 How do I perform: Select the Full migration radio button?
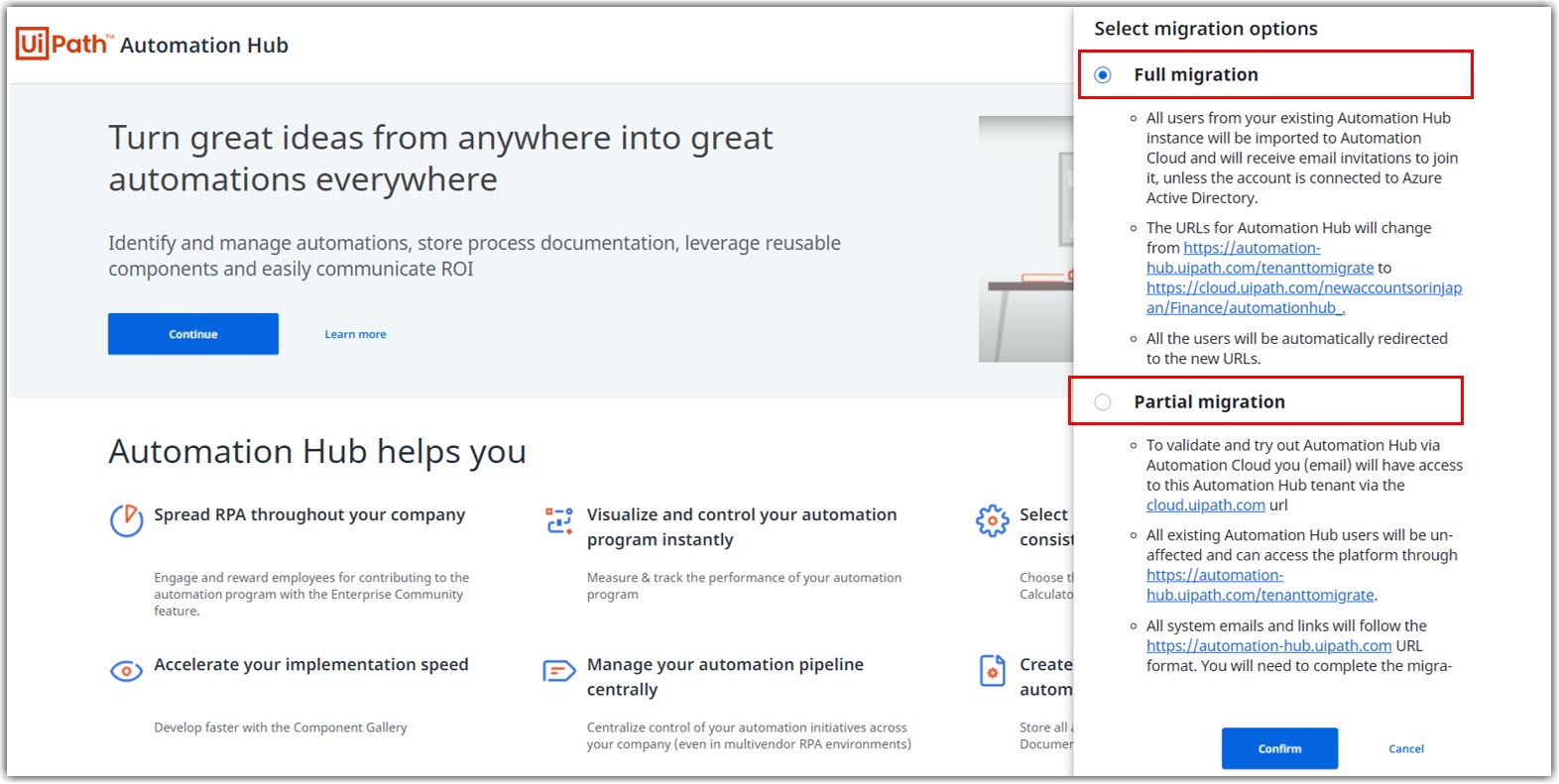(x=1103, y=75)
